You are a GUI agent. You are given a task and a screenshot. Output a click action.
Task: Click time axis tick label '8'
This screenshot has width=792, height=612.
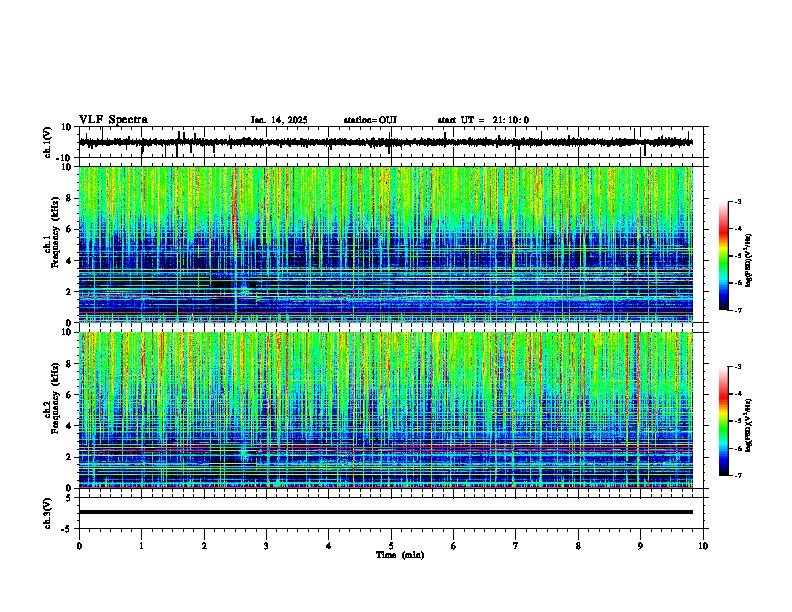pos(578,546)
